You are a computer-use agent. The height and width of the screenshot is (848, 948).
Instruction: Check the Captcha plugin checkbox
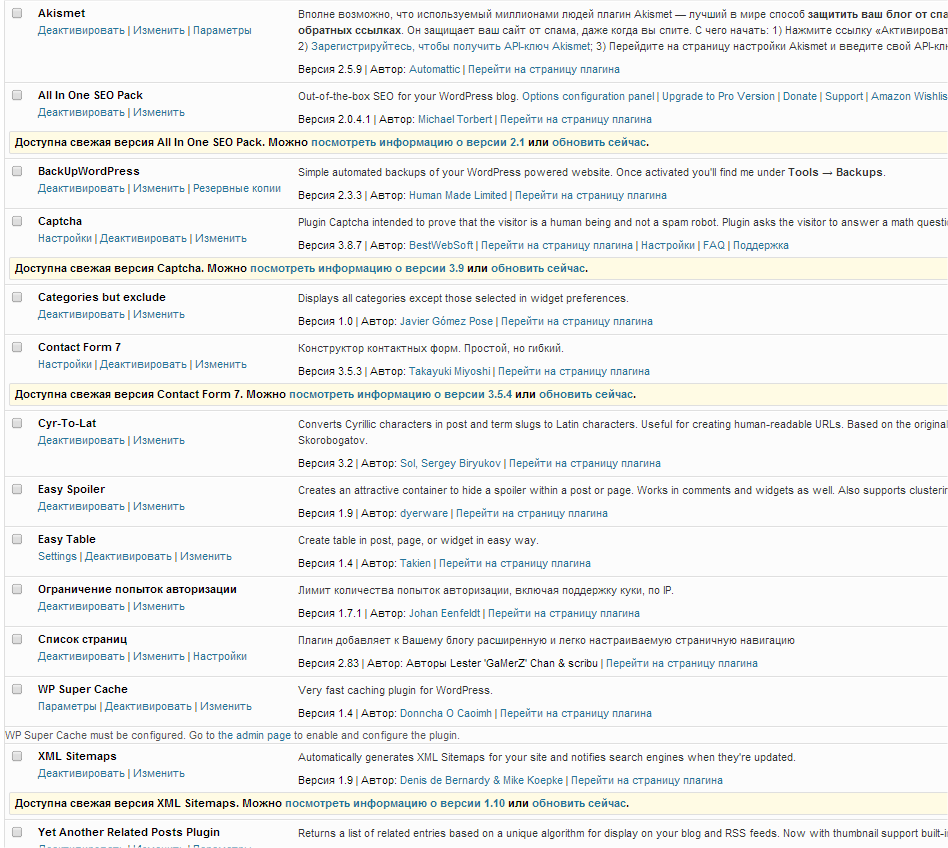coord(17,221)
